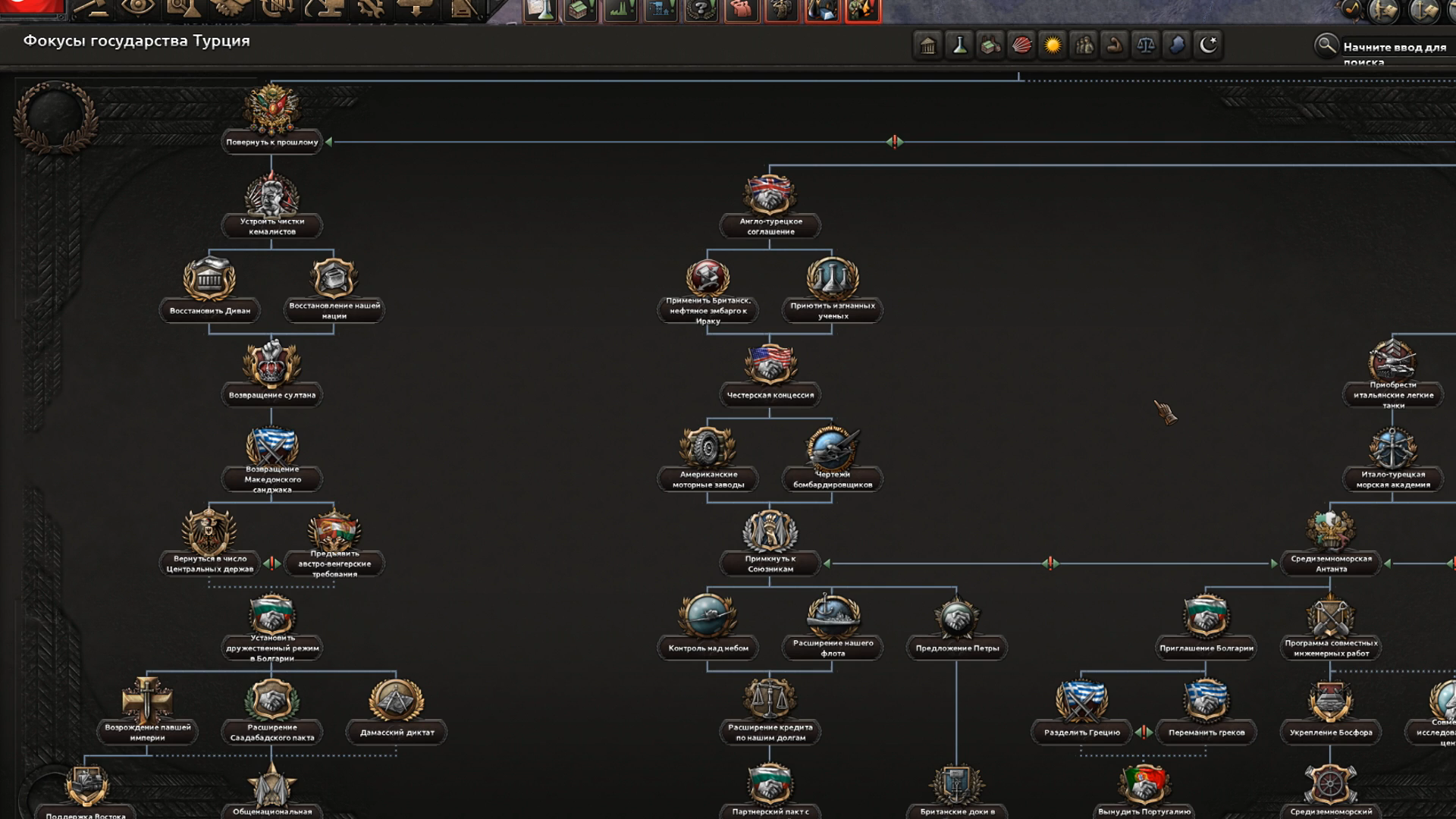Select the Приютить изгнанных ученых focus icon
This screenshot has height=819, width=1456.
click(832, 279)
